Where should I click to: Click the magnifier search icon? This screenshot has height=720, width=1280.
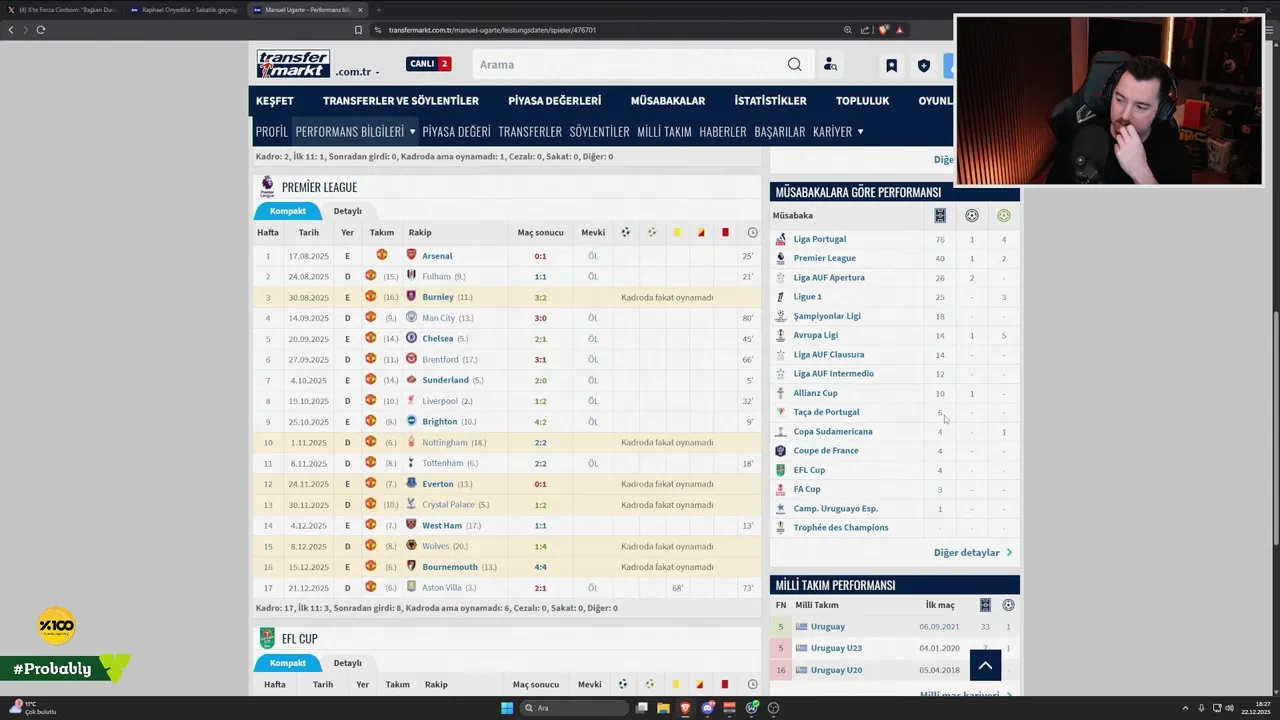click(x=794, y=65)
